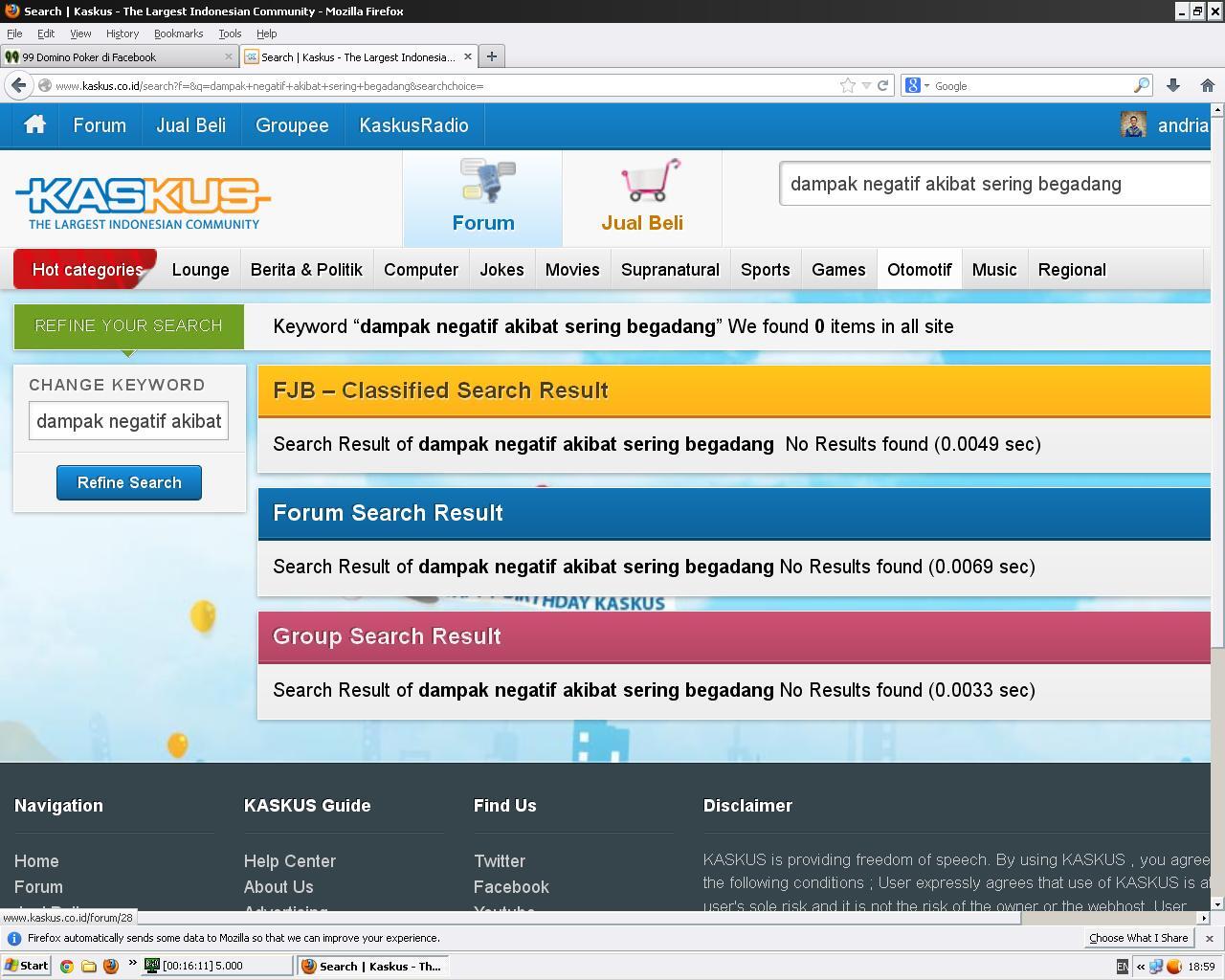Show hidden tray icons
1225x980 pixels.
[1141, 967]
